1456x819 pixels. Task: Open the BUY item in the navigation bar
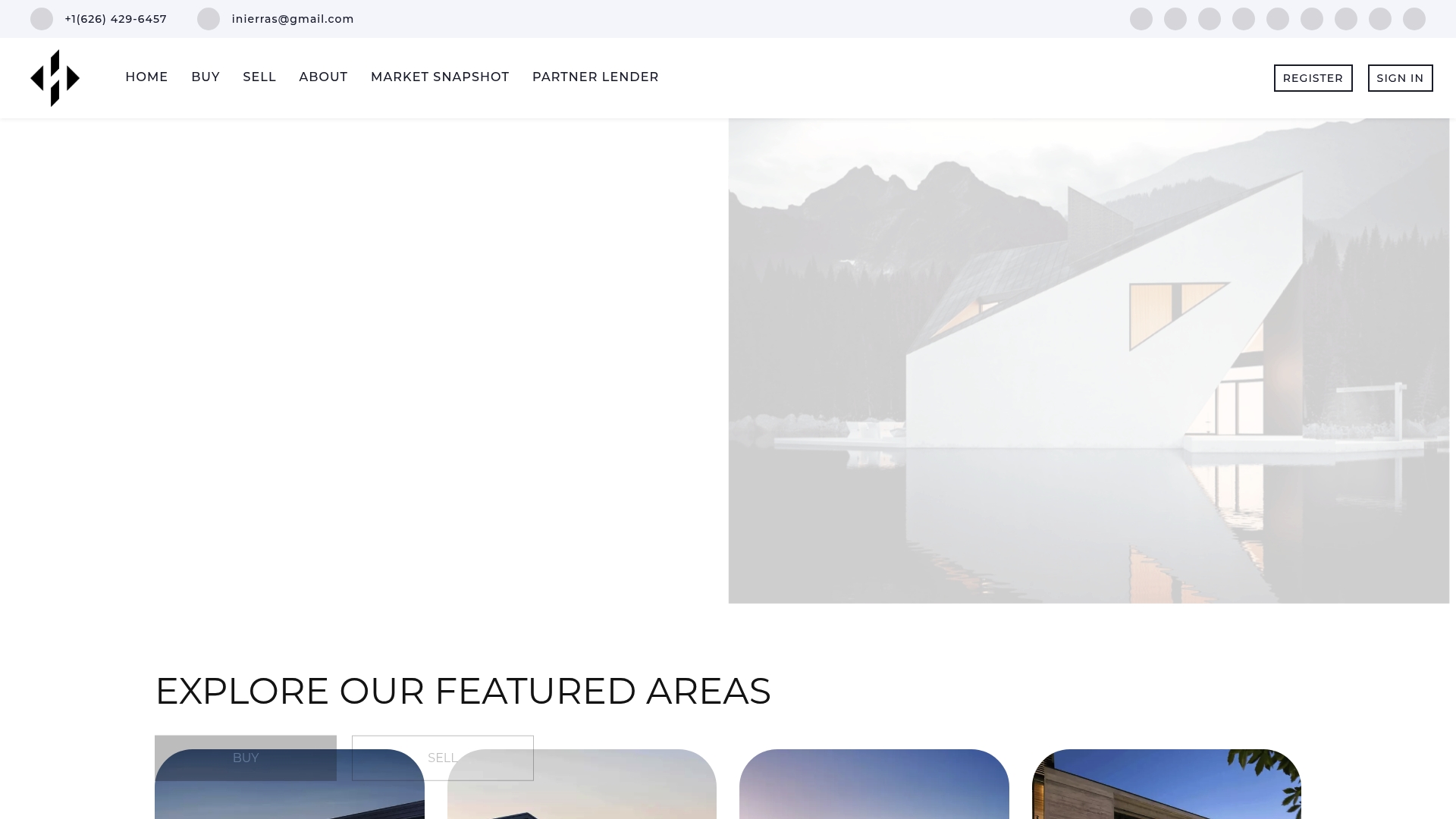click(x=206, y=77)
